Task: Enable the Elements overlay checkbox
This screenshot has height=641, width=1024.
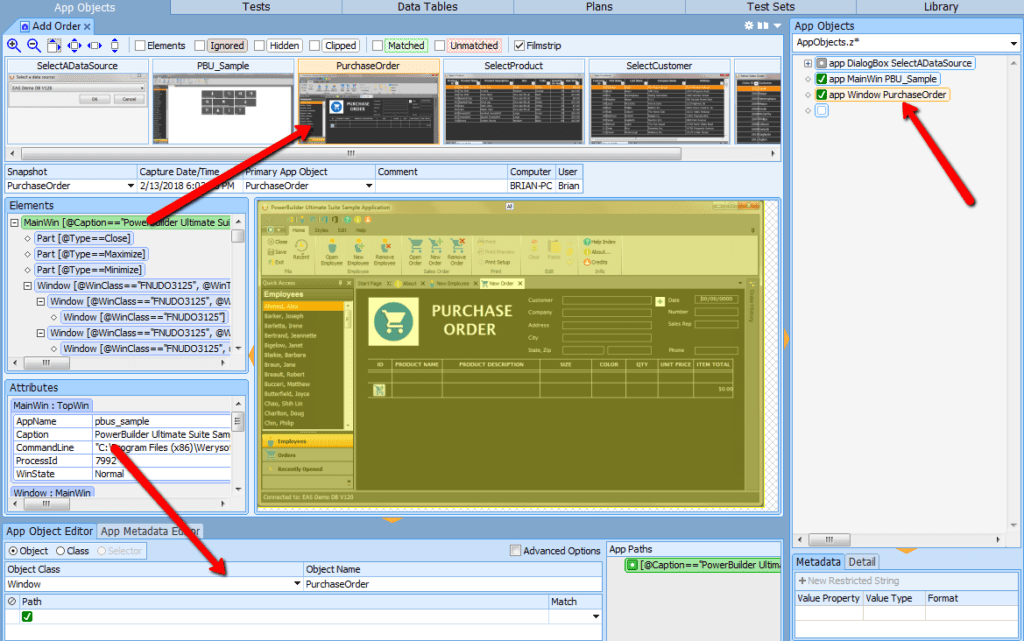Action: click(x=140, y=45)
